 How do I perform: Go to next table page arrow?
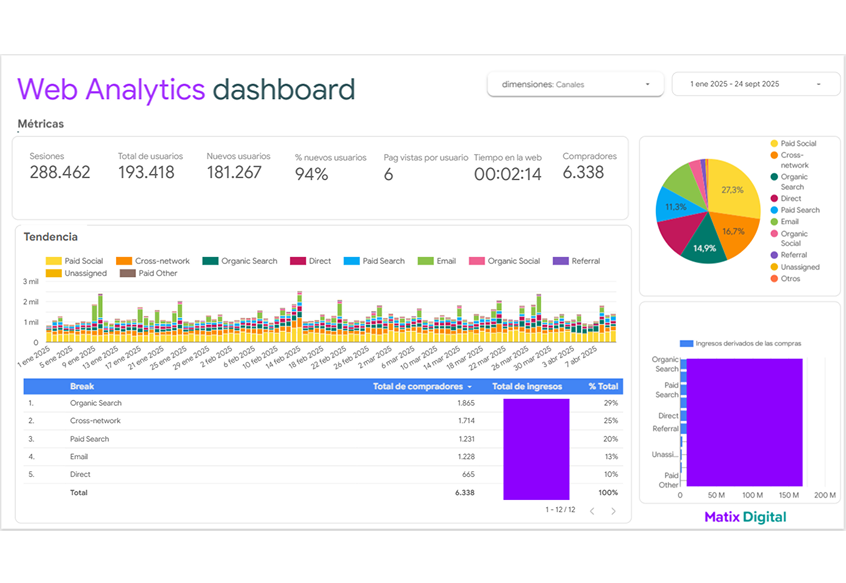[613, 511]
